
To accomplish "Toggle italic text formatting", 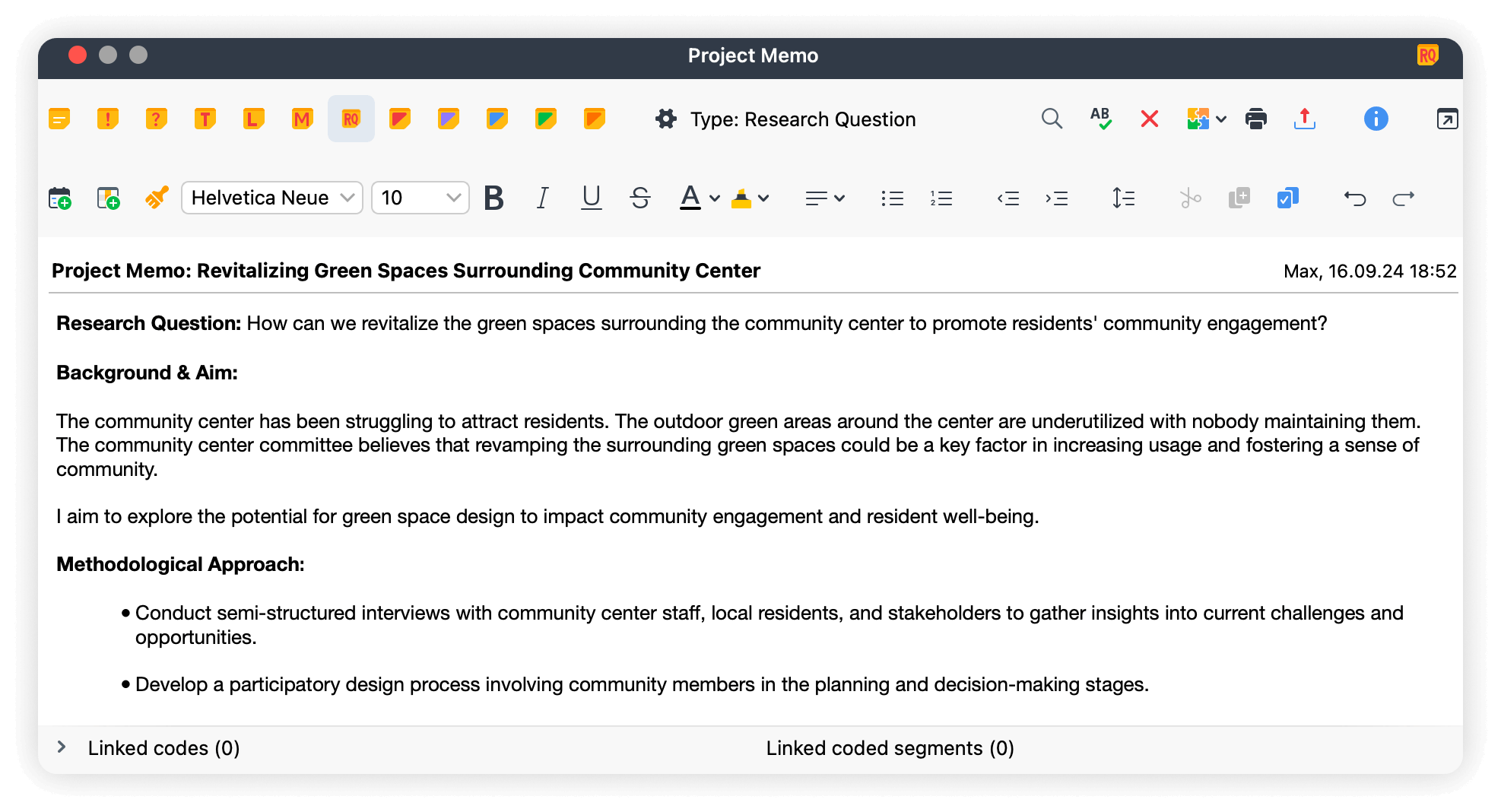I will click(542, 198).
